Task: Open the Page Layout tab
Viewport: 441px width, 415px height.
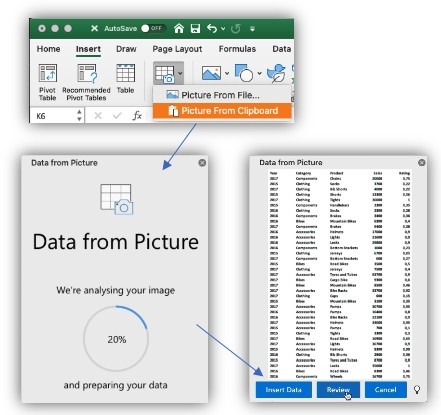Action: tap(177, 49)
